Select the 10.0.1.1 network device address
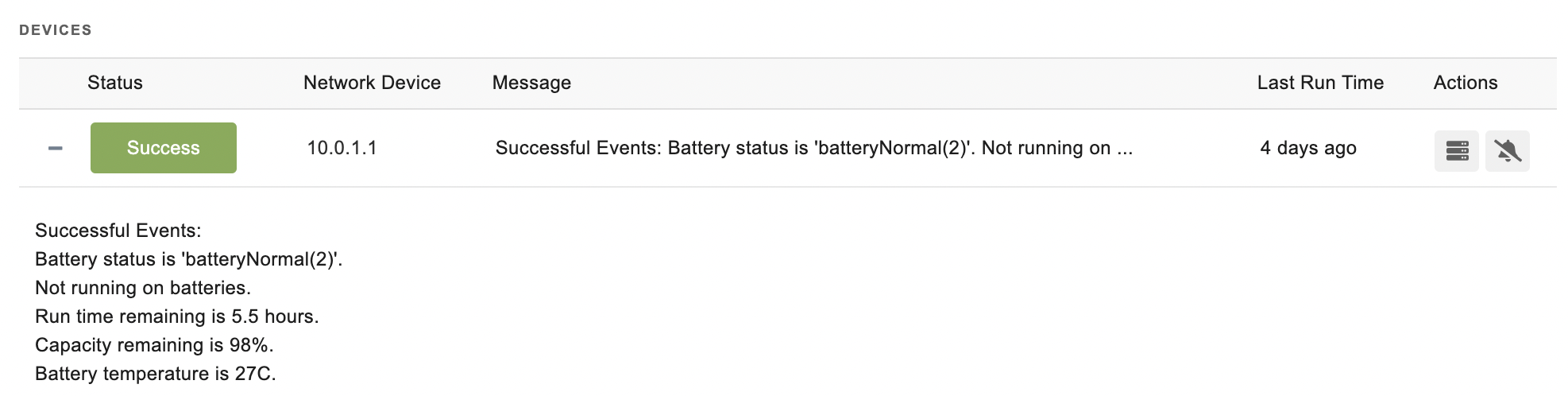The height and width of the screenshot is (396, 1568). point(342,148)
